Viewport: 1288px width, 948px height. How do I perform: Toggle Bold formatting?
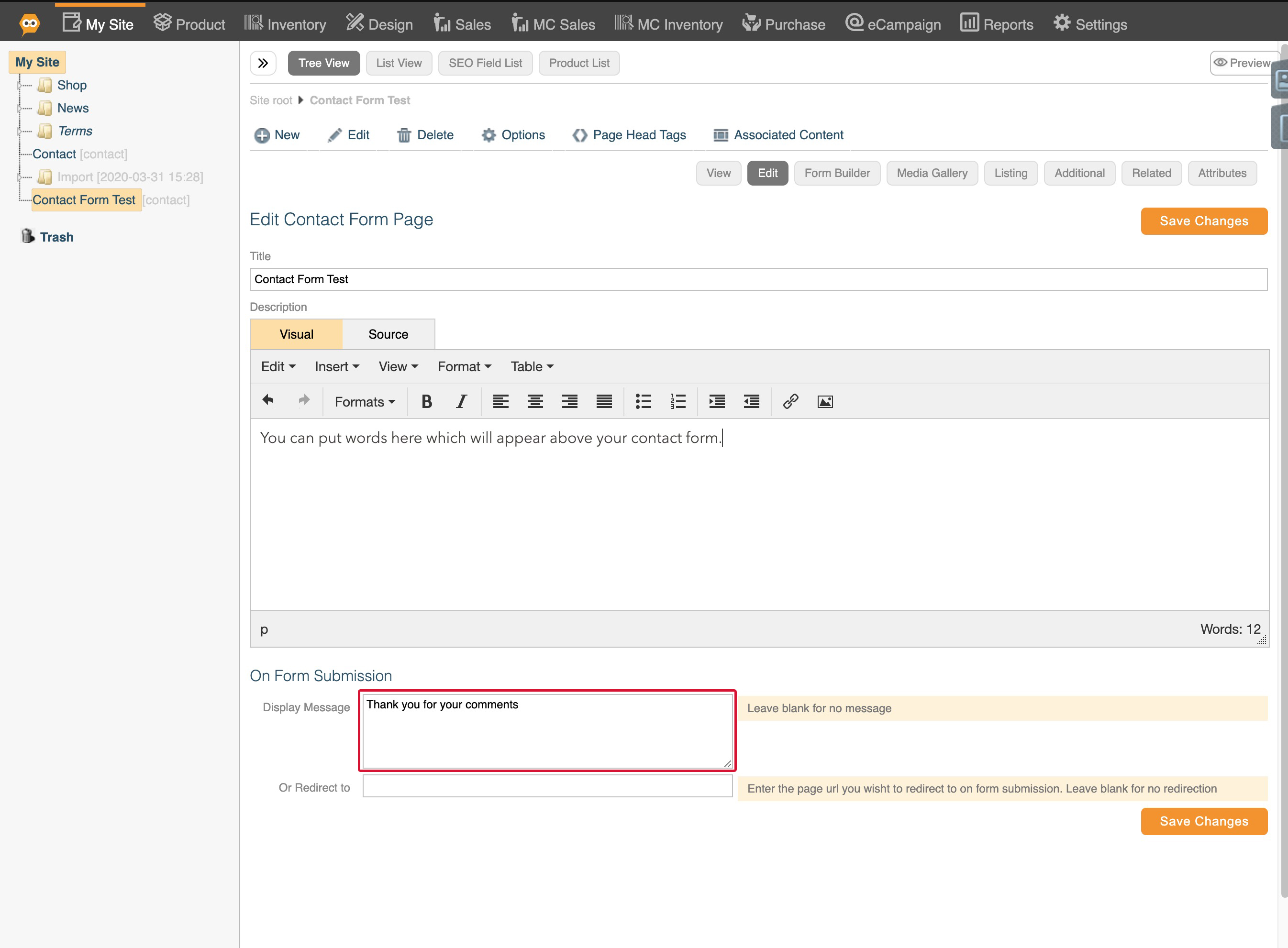426,402
